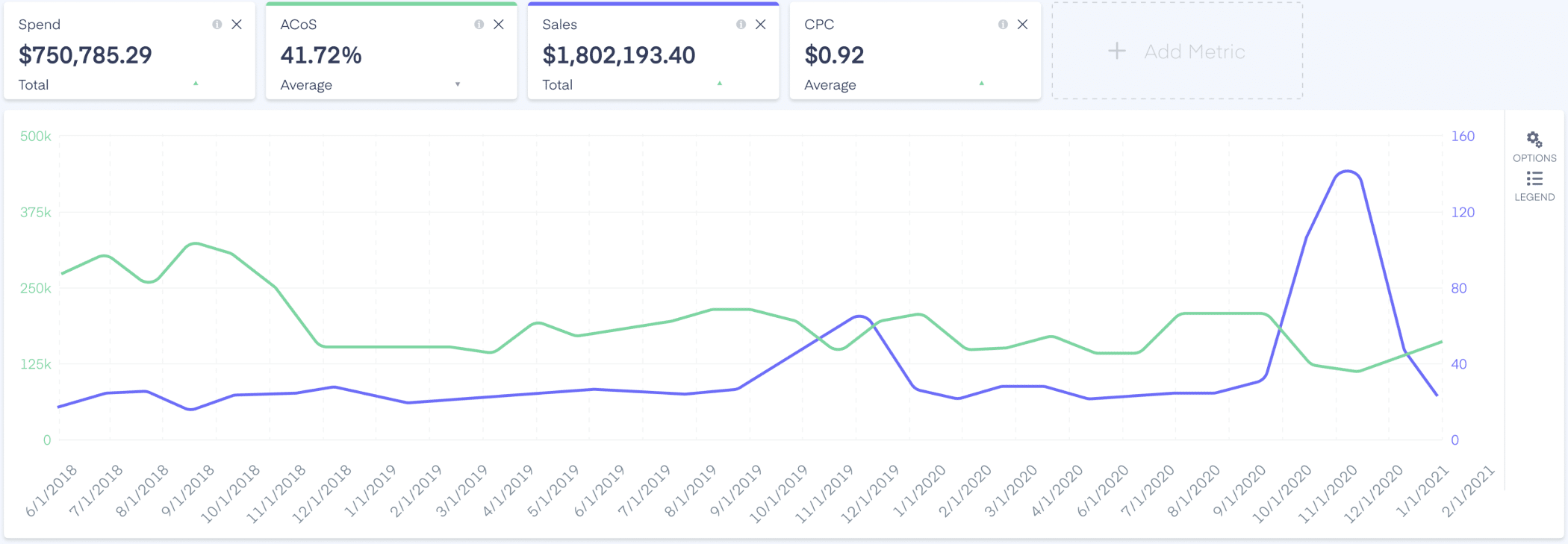Click the 40 right axis label
The height and width of the screenshot is (544, 1568).
(x=1459, y=364)
